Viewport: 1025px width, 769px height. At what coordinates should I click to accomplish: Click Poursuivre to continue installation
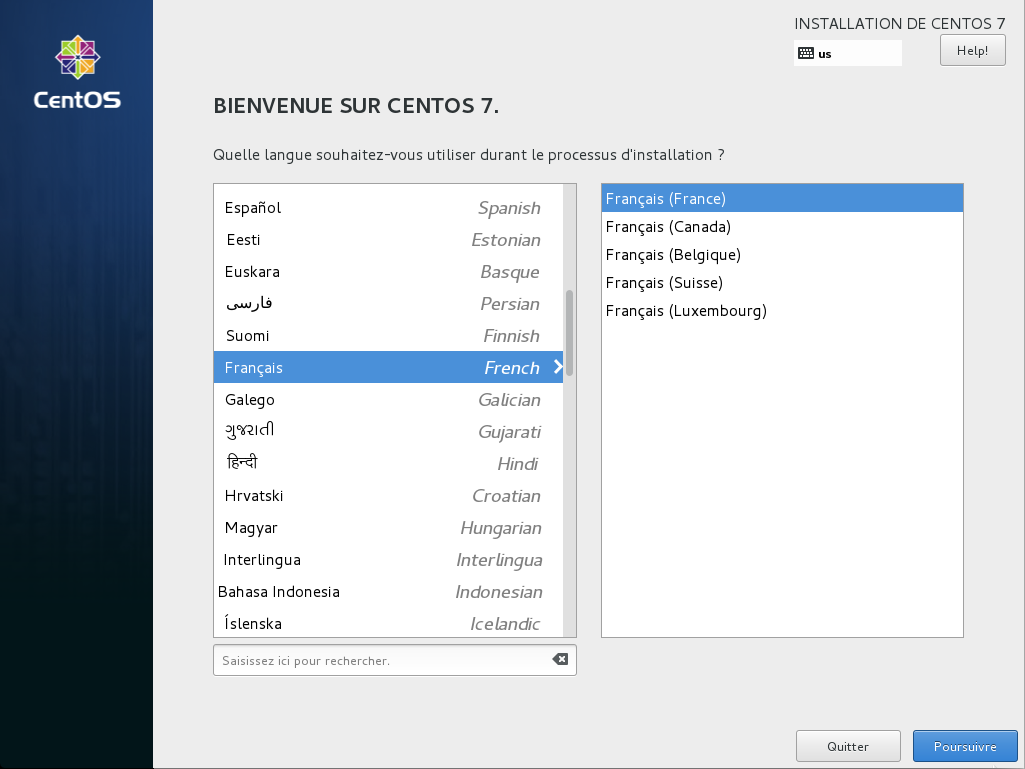[x=965, y=746]
